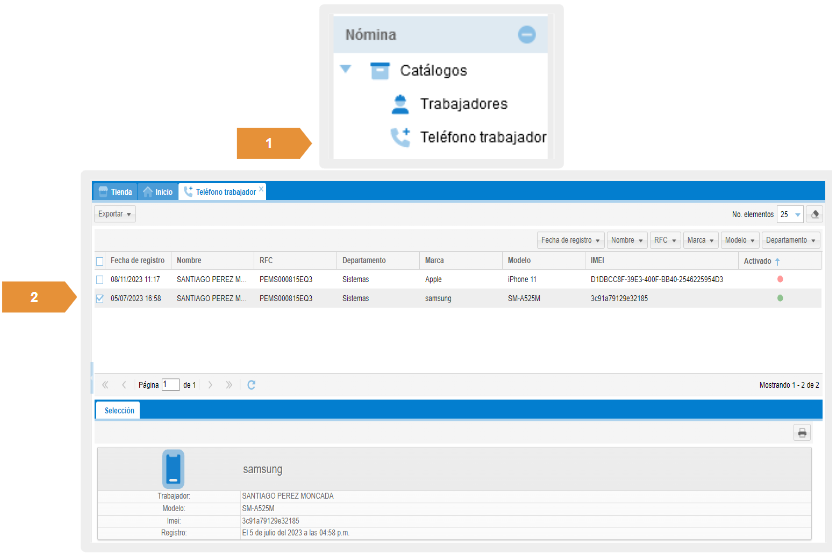
Task: Open Teléfono trabajador in the menu tree
Action: tap(482, 137)
